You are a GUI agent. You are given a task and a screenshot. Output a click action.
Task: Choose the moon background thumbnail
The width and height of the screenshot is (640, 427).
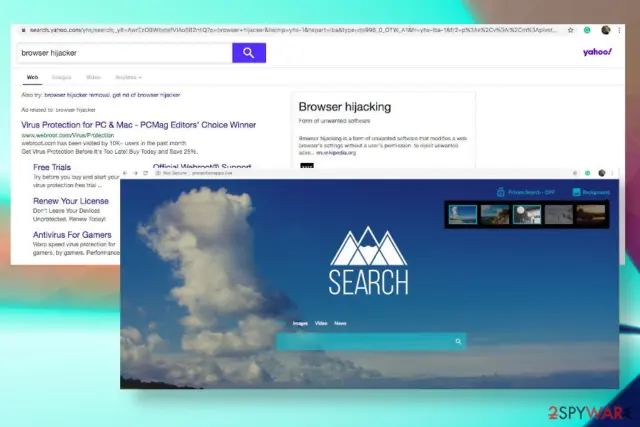[x=527, y=214]
